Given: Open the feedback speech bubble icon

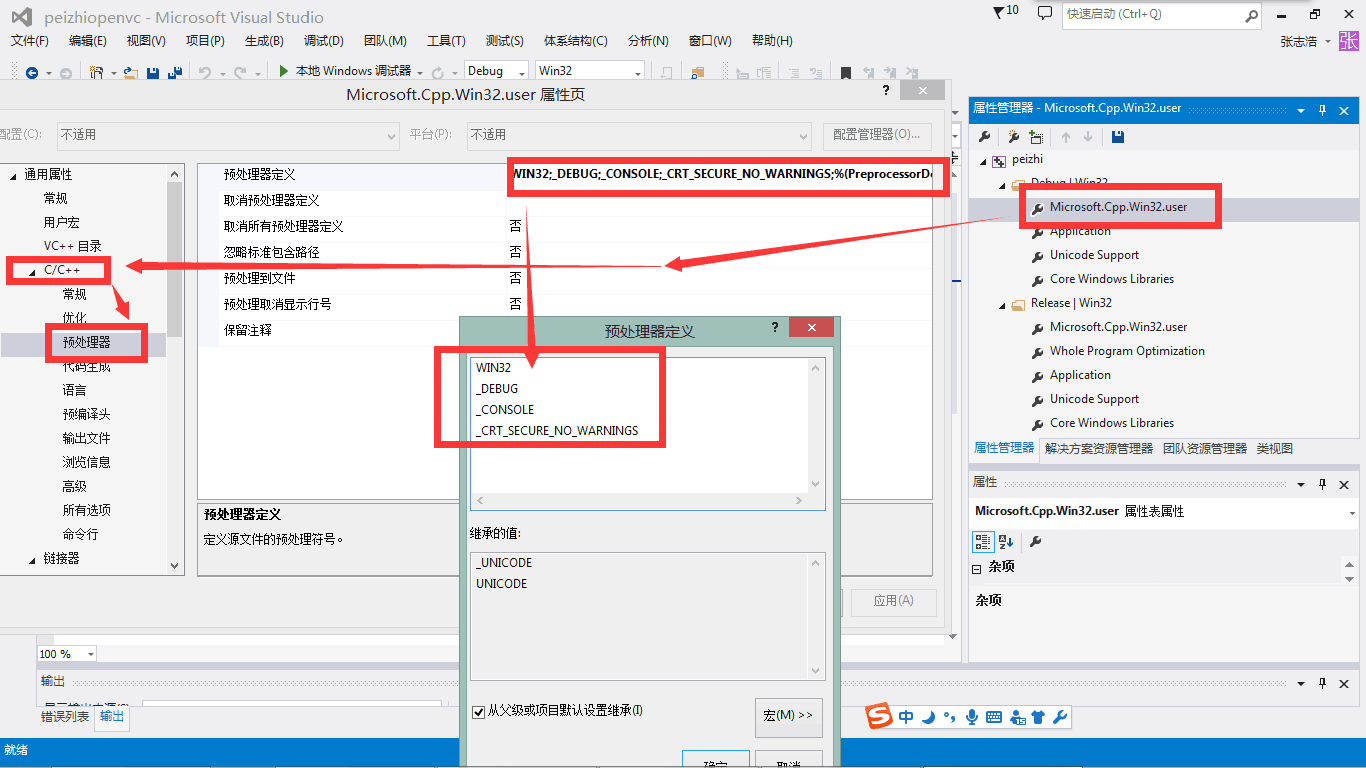Looking at the screenshot, I should click(1045, 13).
